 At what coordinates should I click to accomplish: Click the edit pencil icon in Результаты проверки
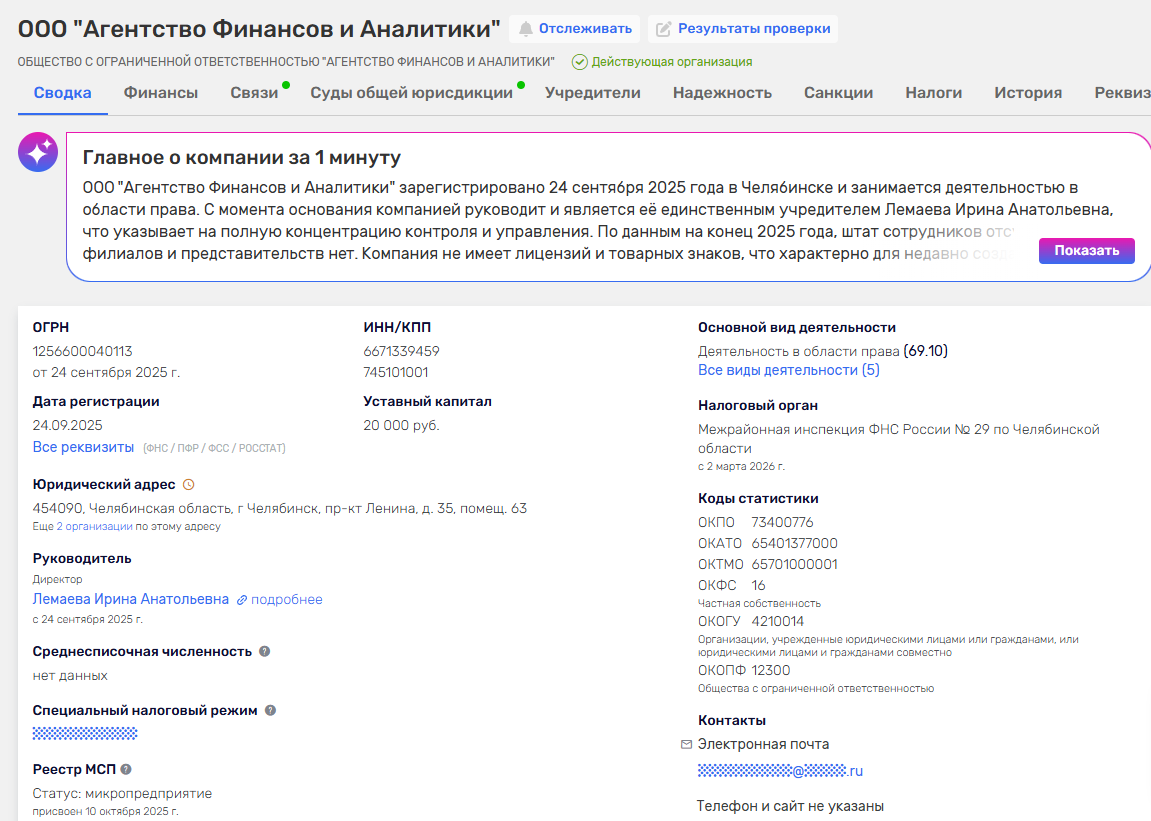pyautogui.click(x=664, y=29)
